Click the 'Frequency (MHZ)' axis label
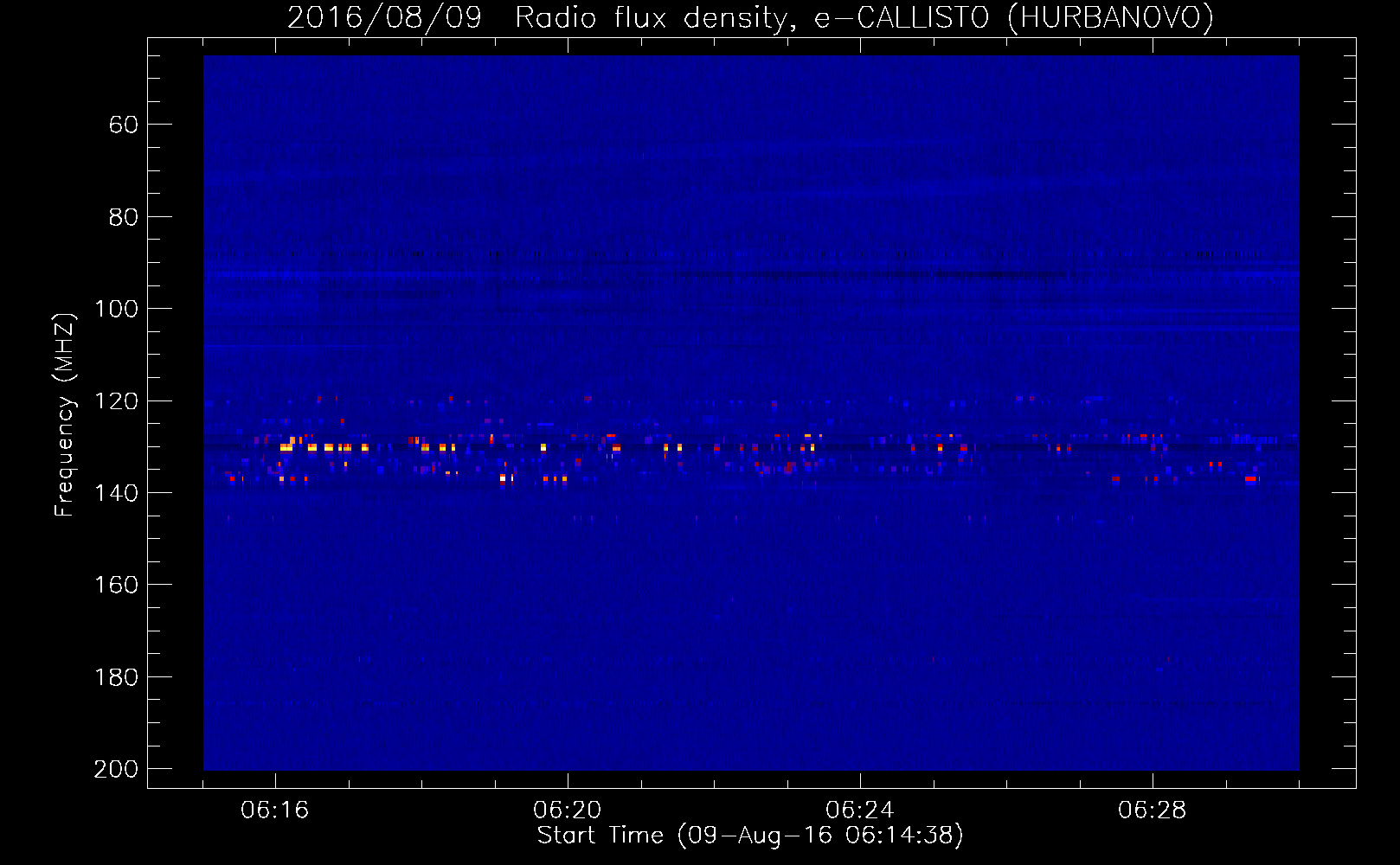Viewport: 1400px width, 865px height. click(x=65, y=414)
